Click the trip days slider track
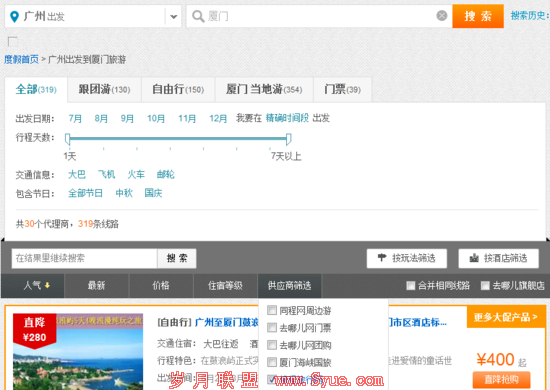The image size is (550, 390). (178, 139)
